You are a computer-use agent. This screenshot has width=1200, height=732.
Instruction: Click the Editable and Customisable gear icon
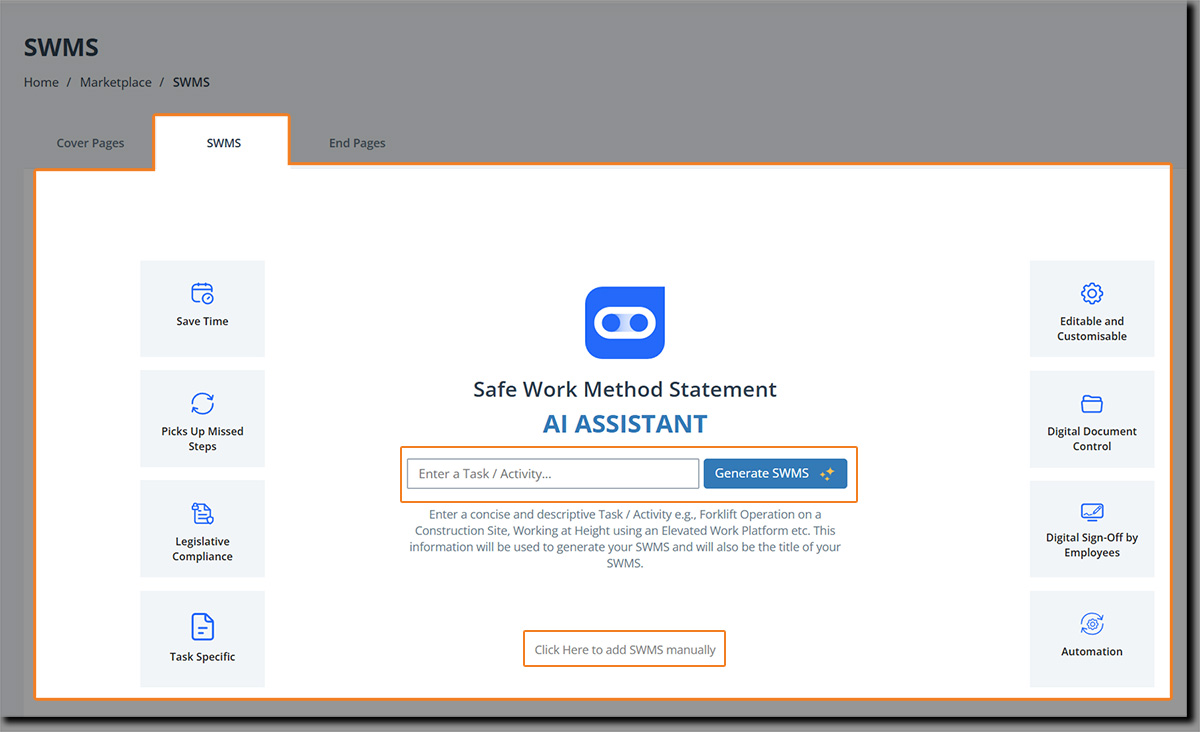(x=1092, y=293)
